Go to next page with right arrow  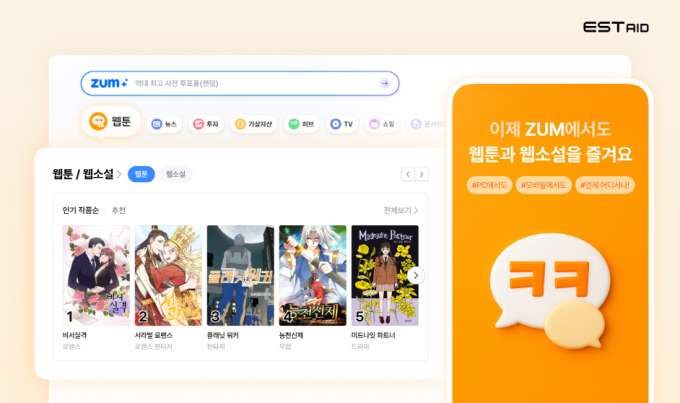click(x=422, y=174)
